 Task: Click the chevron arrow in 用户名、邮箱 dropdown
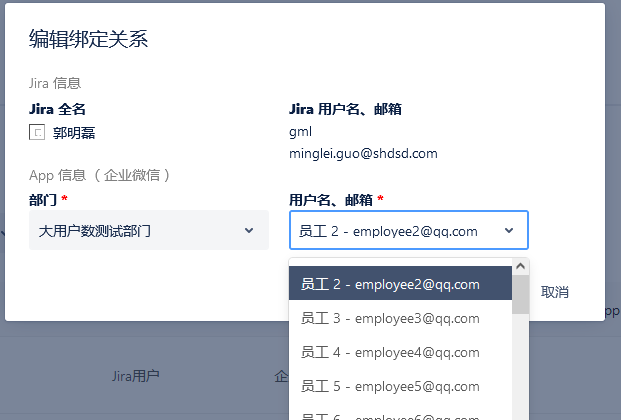509,231
